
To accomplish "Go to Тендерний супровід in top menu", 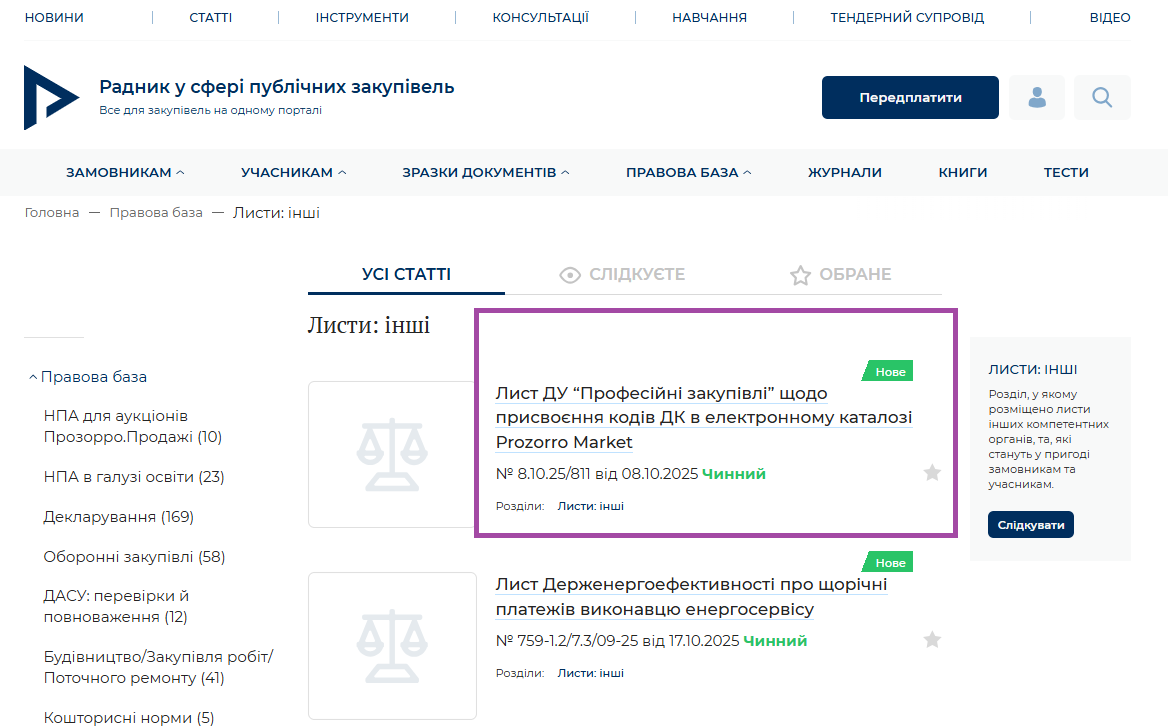I will pos(907,17).
